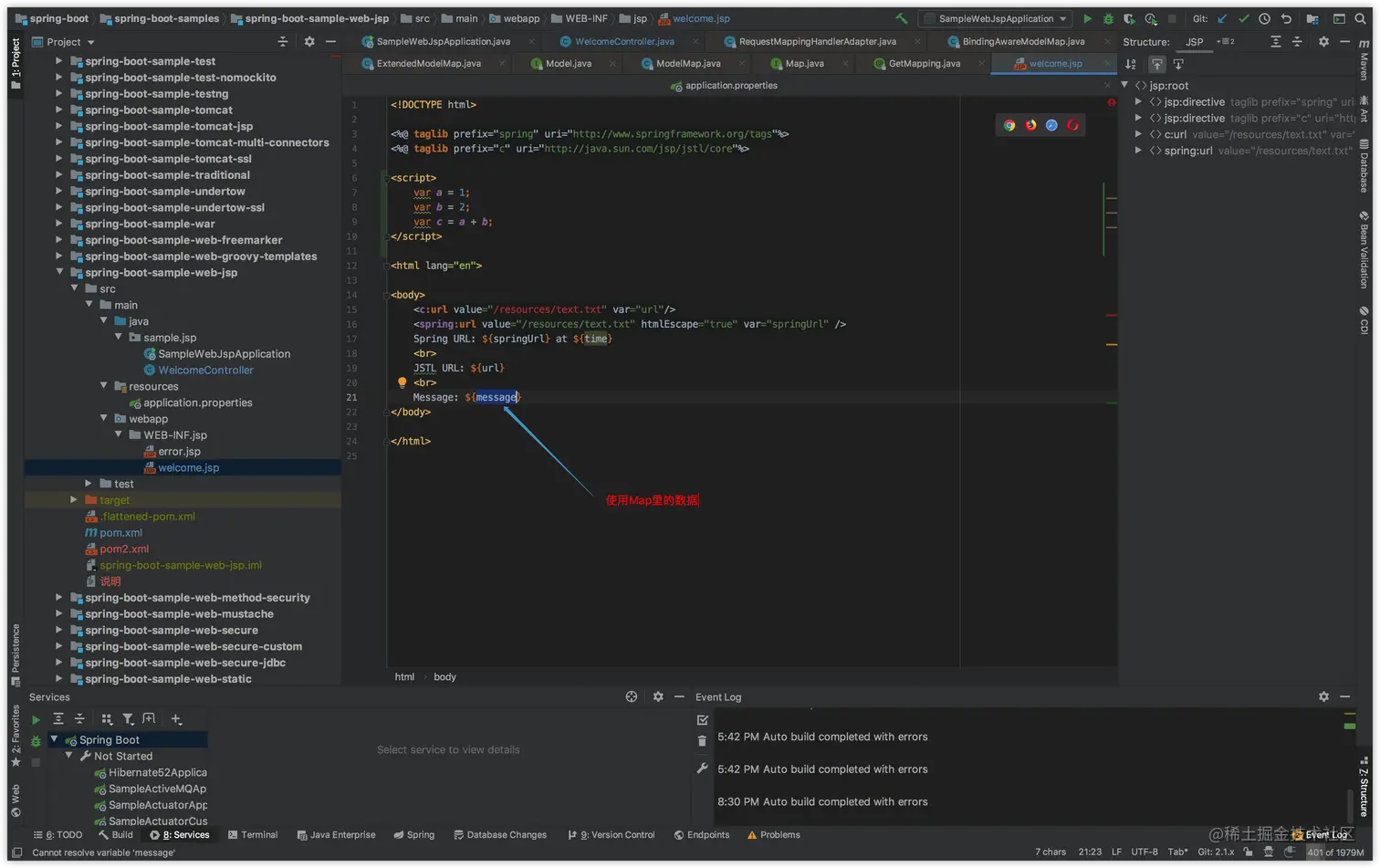The height and width of the screenshot is (868, 1380).
Task: Click Git commit checkmark icon
Action: (x=1243, y=18)
